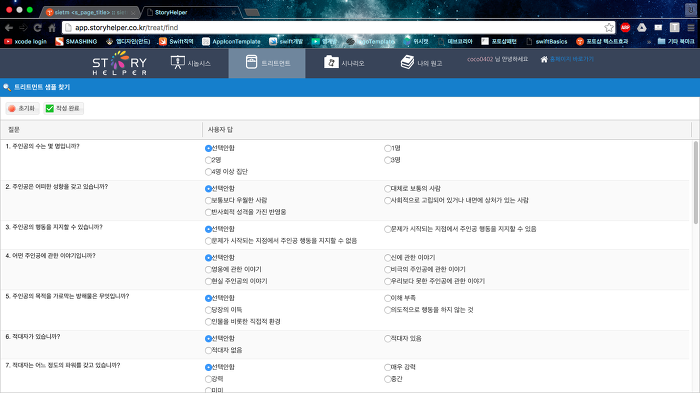This screenshot has width=700, height=393.
Task: Open the 나의 원고 menu
Action: coord(421,63)
